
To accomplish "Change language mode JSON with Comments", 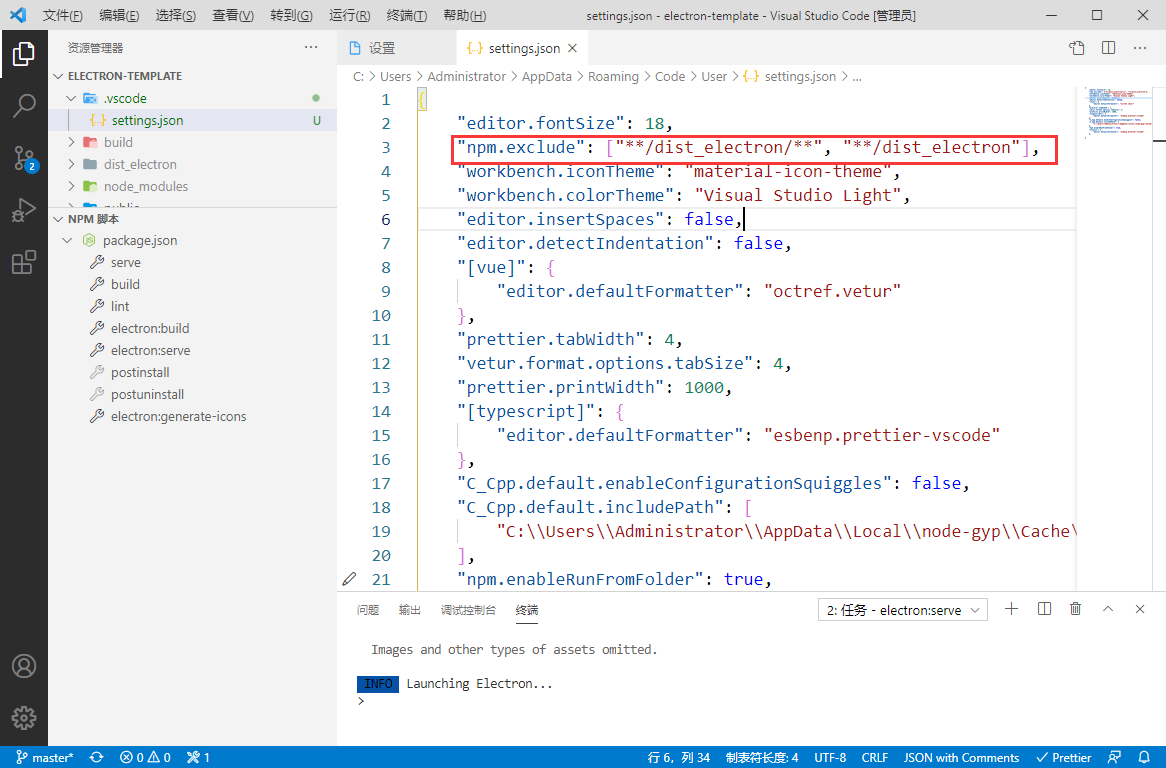I will click(x=961, y=758).
